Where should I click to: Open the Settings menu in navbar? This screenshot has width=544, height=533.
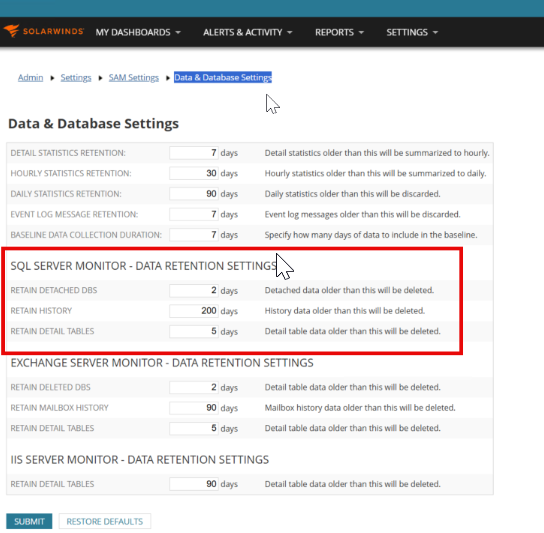[x=412, y=32]
